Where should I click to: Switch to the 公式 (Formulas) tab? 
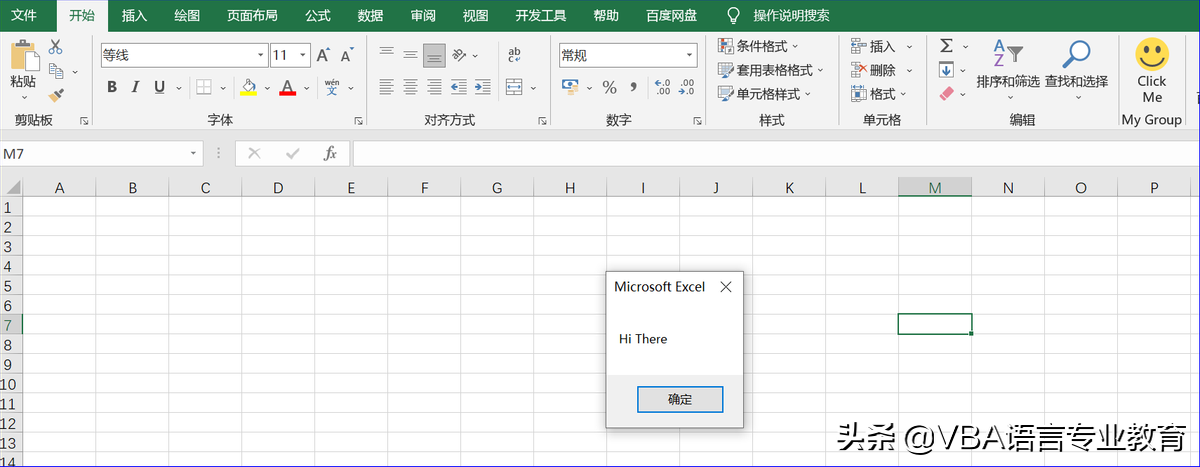(x=318, y=15)
